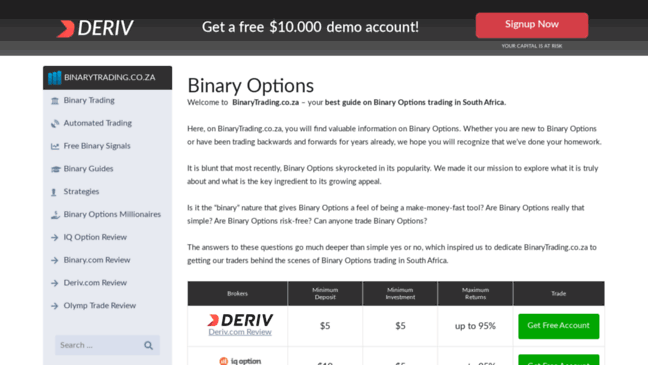Click the search magnifier icon in the sidebar
This screenshot has width=648, height=365.
pos(148,345)
